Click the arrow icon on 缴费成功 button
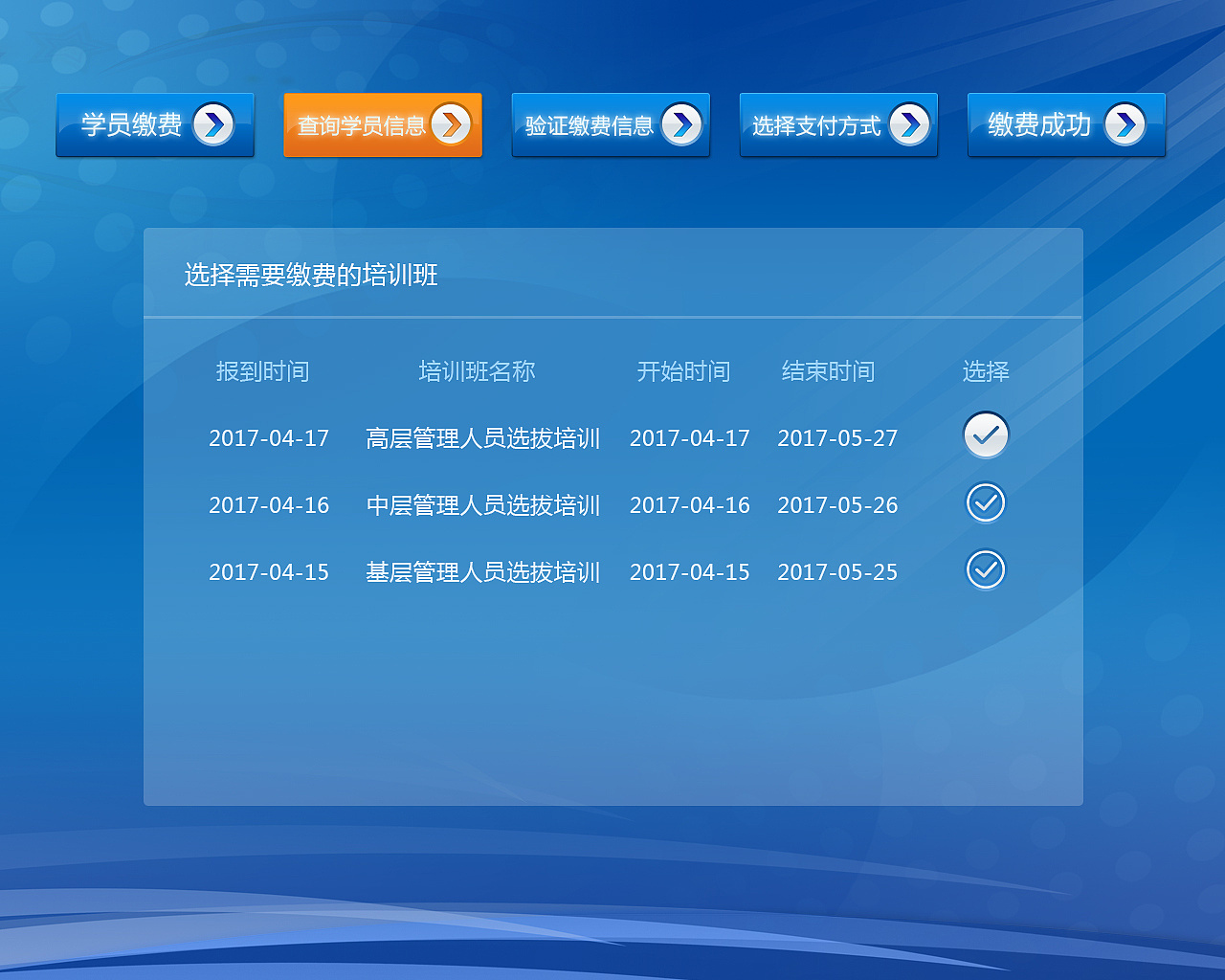The width and height of the screenshot is (1225, 980). [1127, 124]
